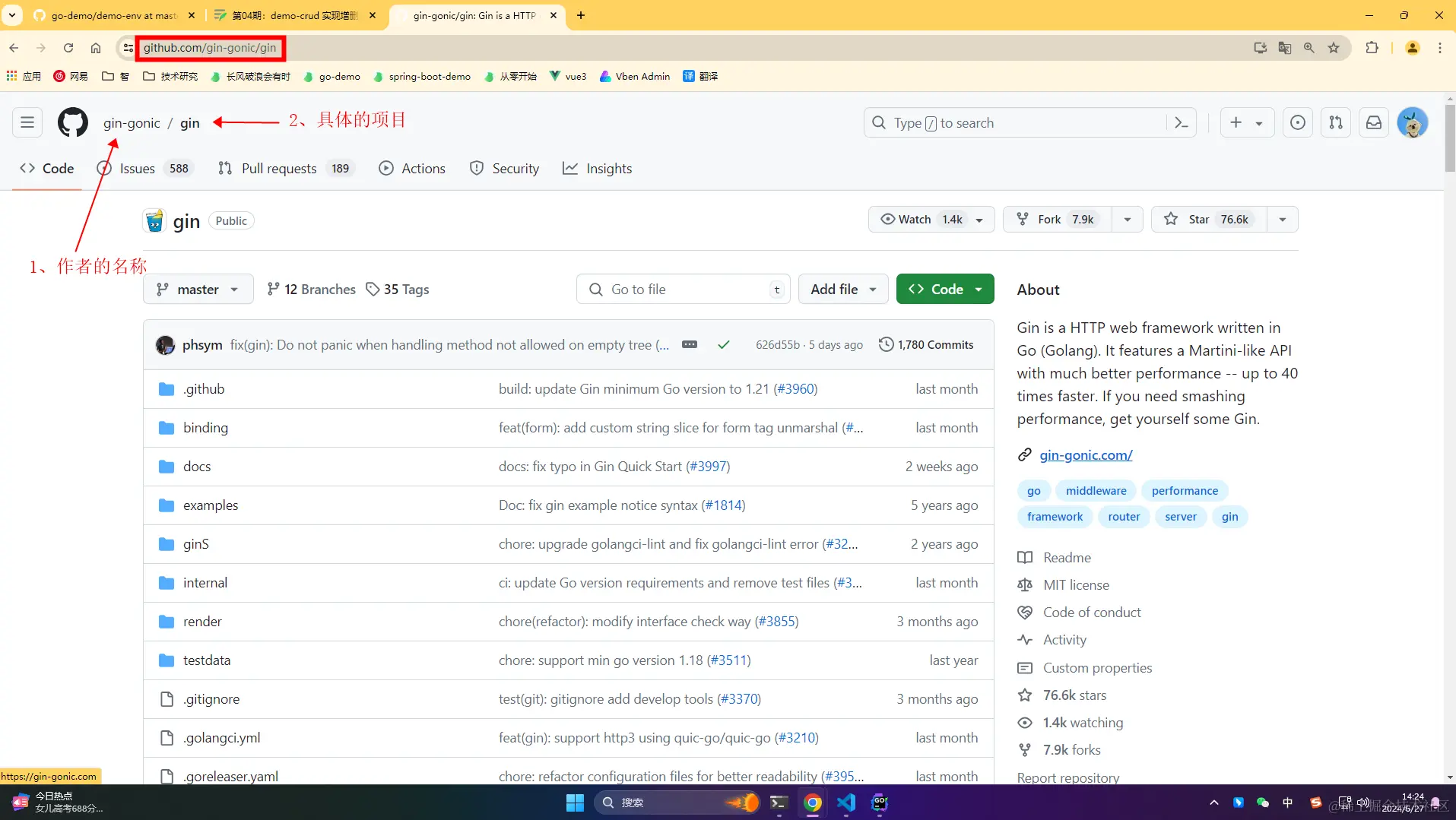Click the Star button for gin
Screen dimensions: 1456x820
click(1209, 220)
